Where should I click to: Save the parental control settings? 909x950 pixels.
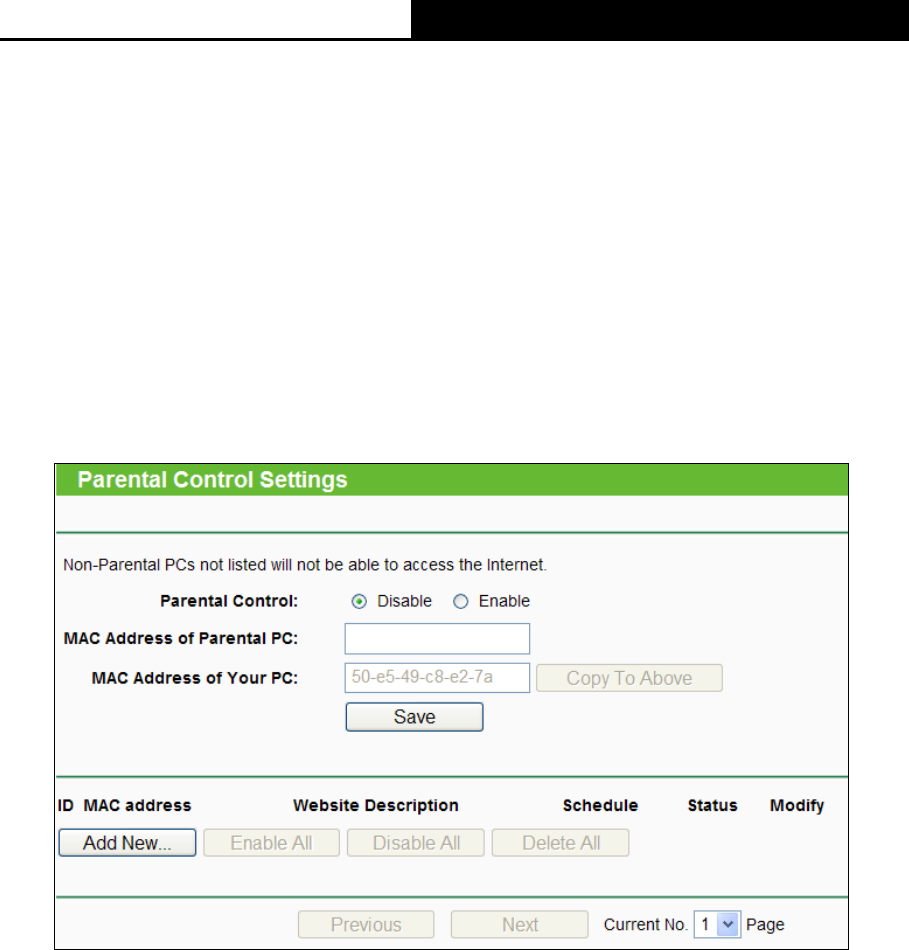tap(415, 717)
